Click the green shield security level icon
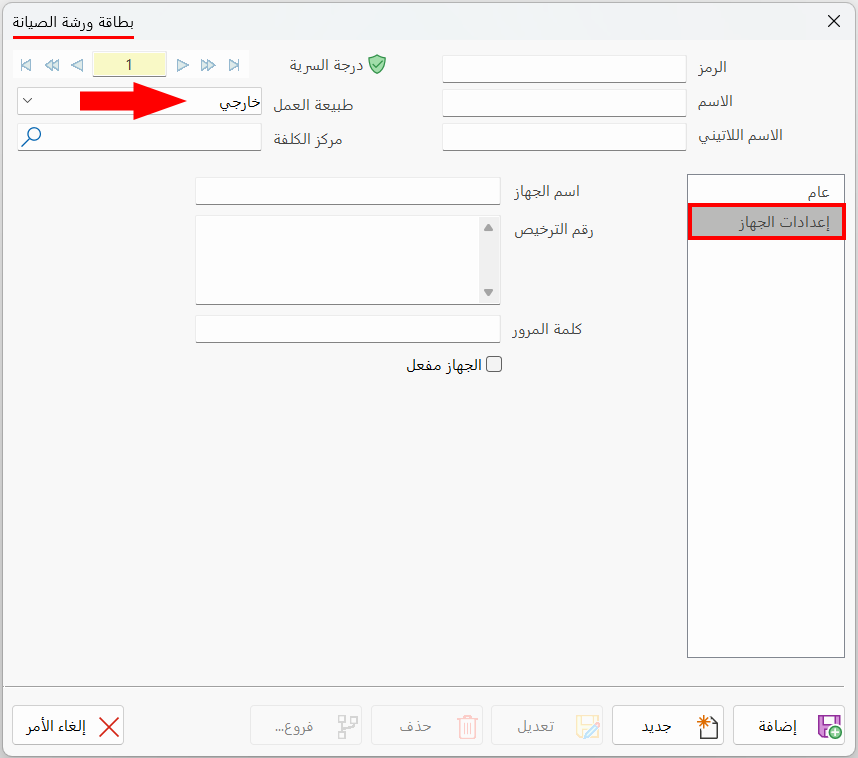Image resolution: width=858 pixels, height=758 pixels. pos(377,65)
